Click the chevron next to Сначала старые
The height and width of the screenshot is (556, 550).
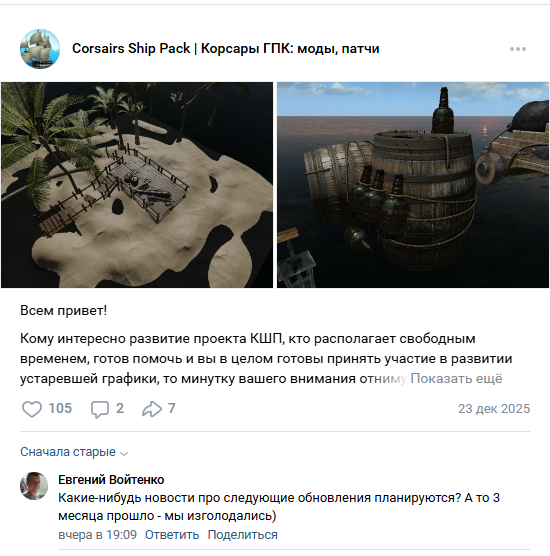(124, 454)
